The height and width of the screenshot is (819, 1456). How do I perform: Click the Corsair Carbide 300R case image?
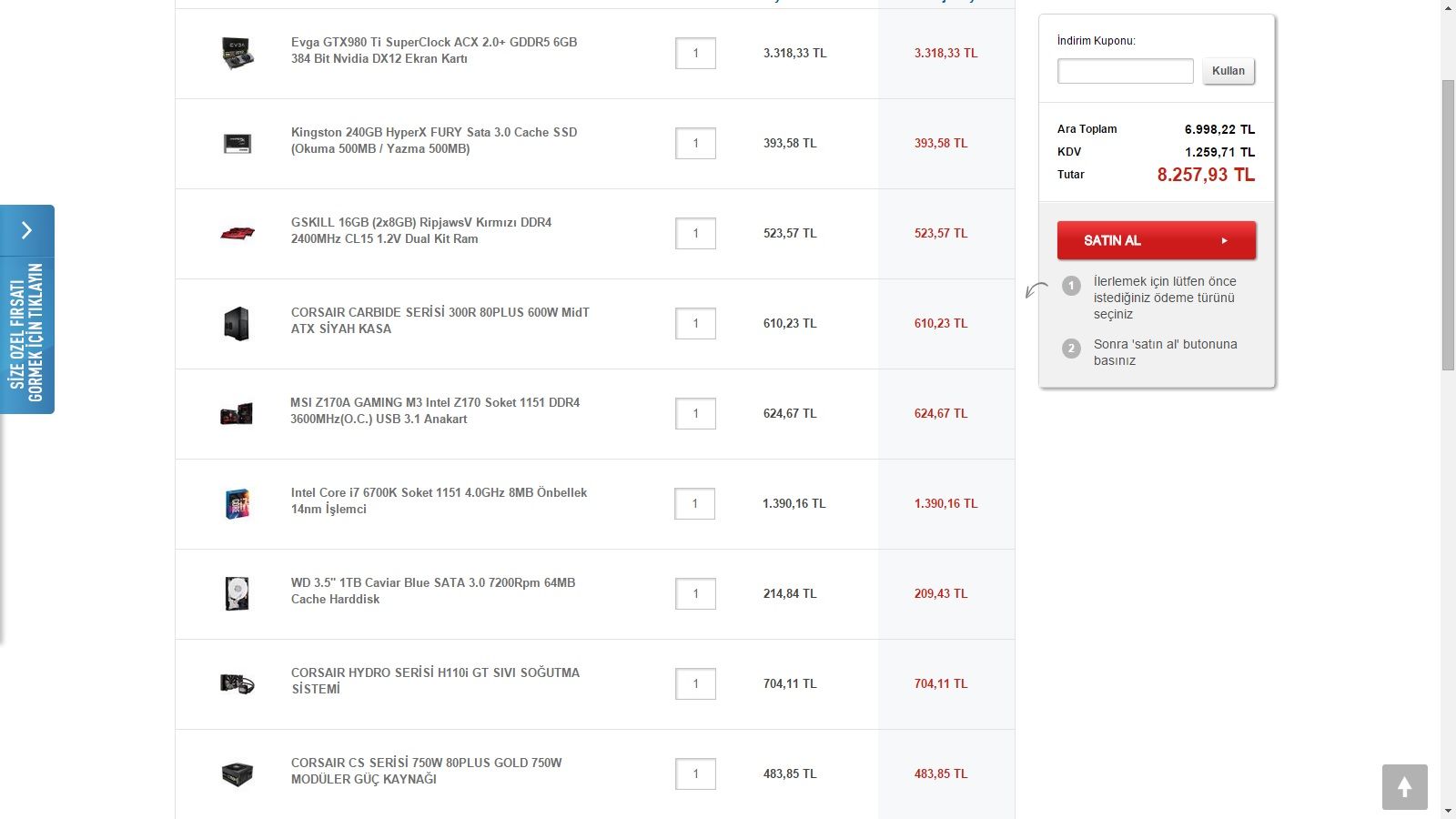pyautogui.click(x=237, y=323)
